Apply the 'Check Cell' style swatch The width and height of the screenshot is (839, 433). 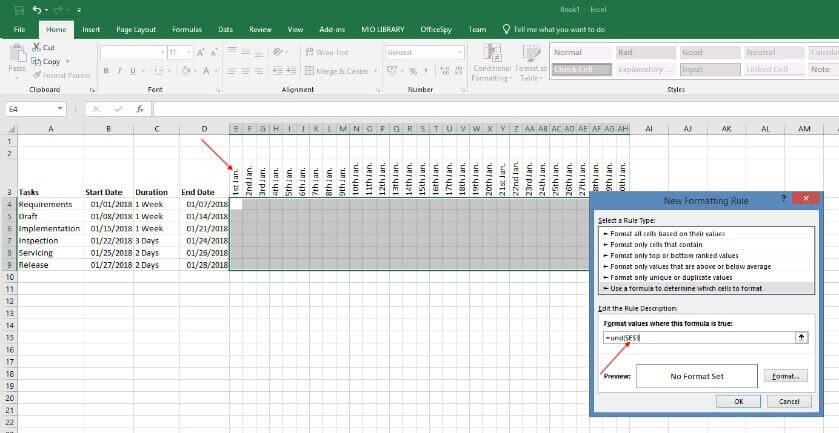point(580,70)
